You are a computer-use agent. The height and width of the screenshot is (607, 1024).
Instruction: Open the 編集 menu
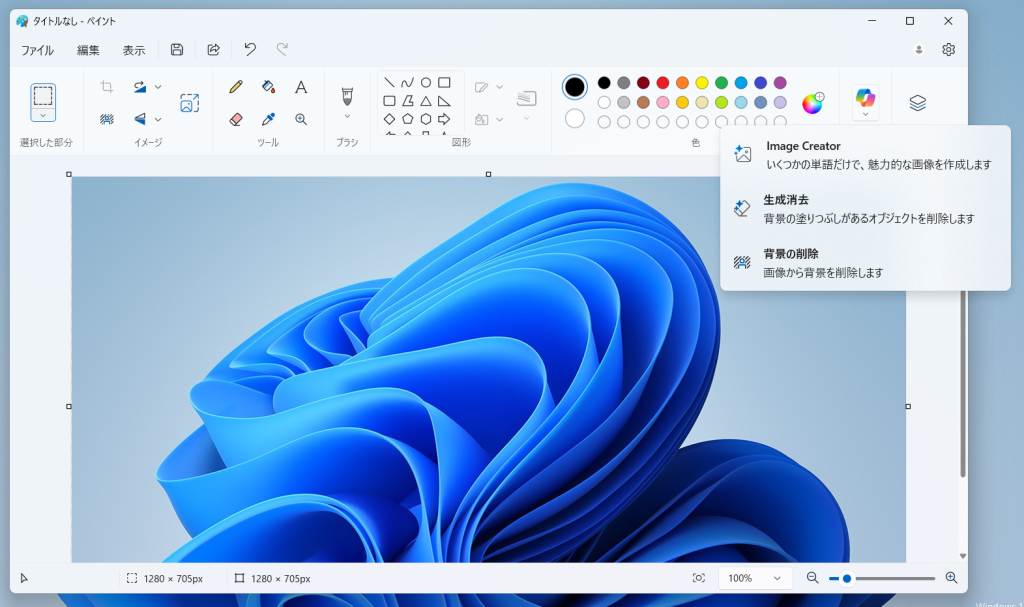point(88,50)
